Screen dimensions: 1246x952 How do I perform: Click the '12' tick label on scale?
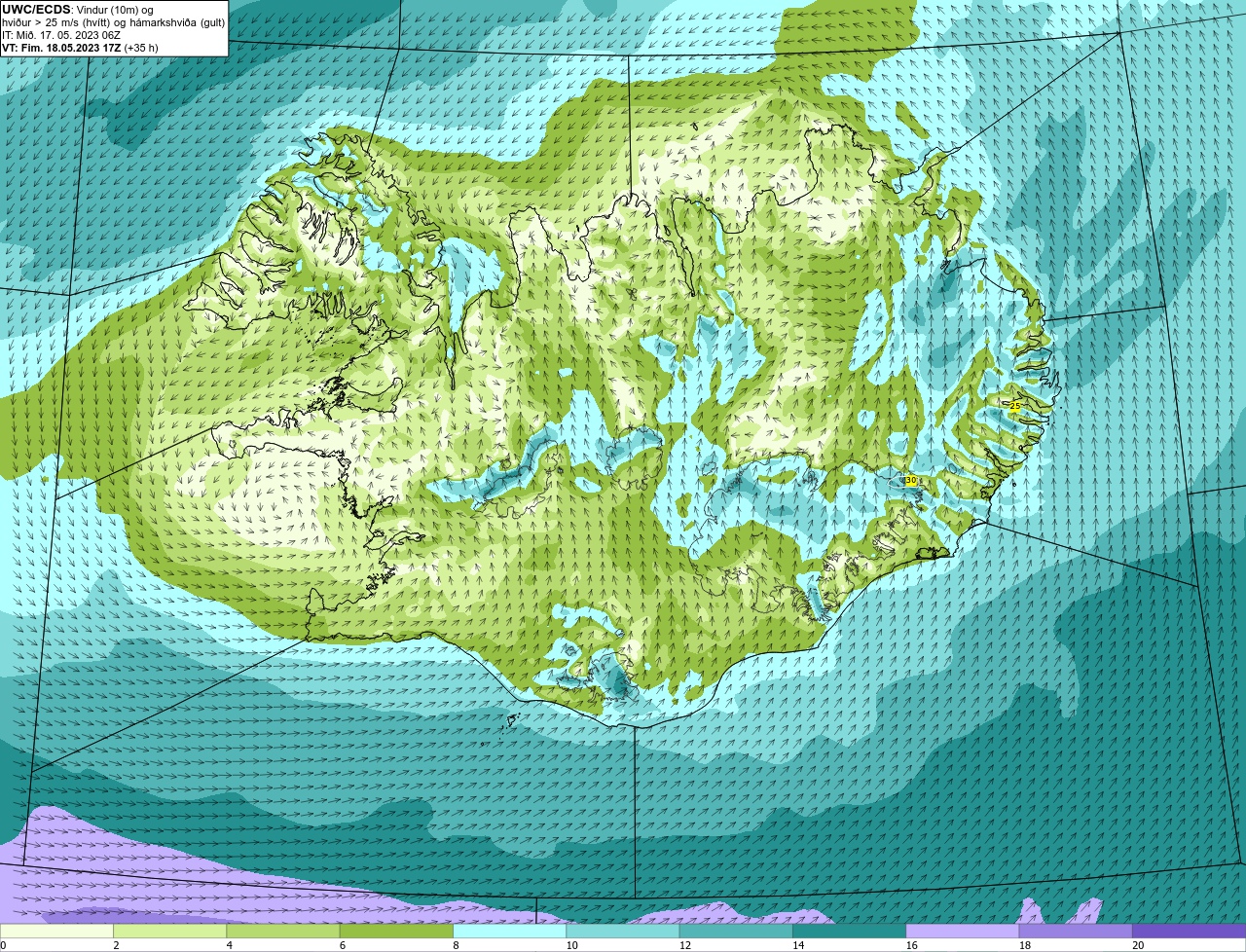pyautogui.click(x=683, y=945)
